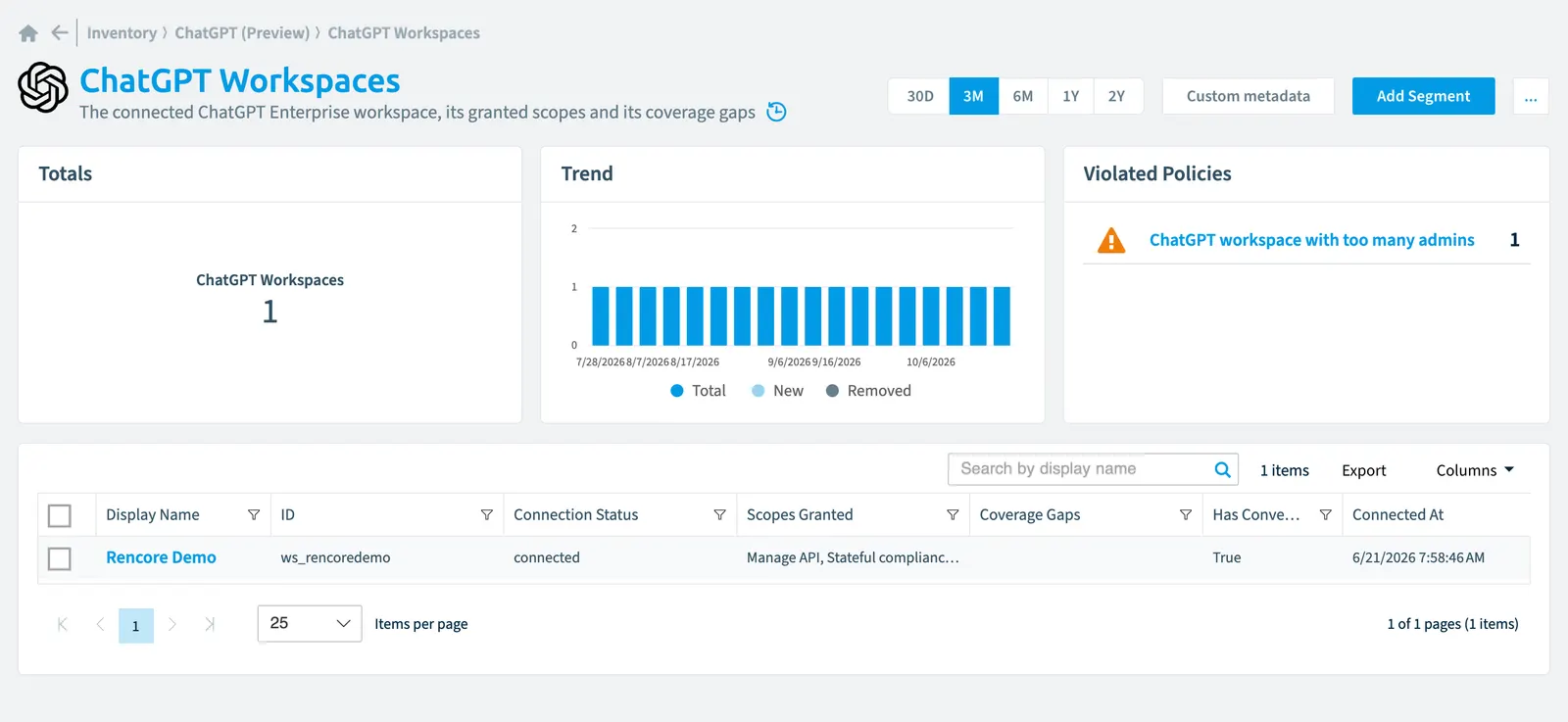Toggle the select-all checkbox in the table header
The image size is (1568, 722).
click(x=60, y=515)
